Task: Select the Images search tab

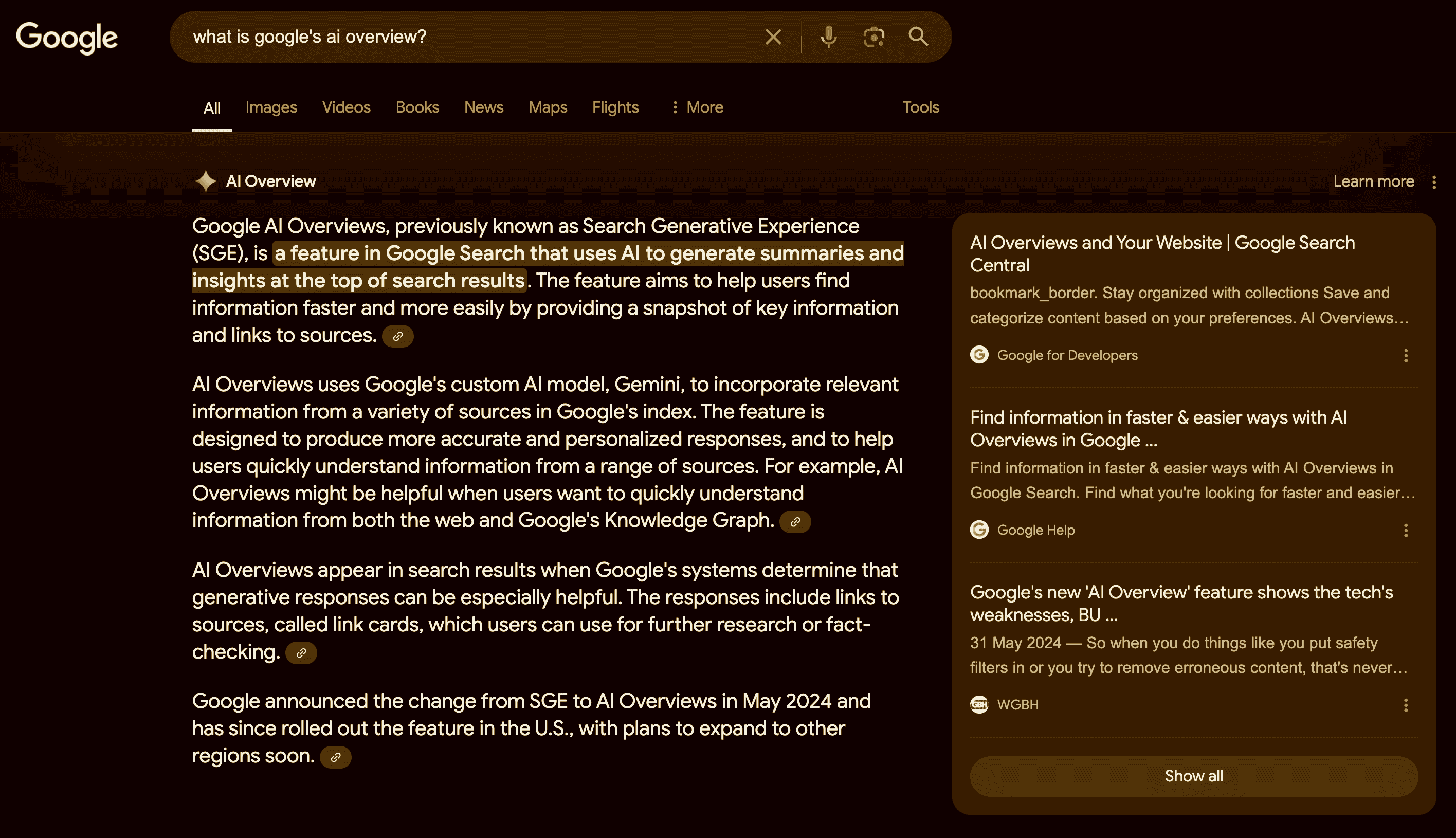Action: pos(272,107)
